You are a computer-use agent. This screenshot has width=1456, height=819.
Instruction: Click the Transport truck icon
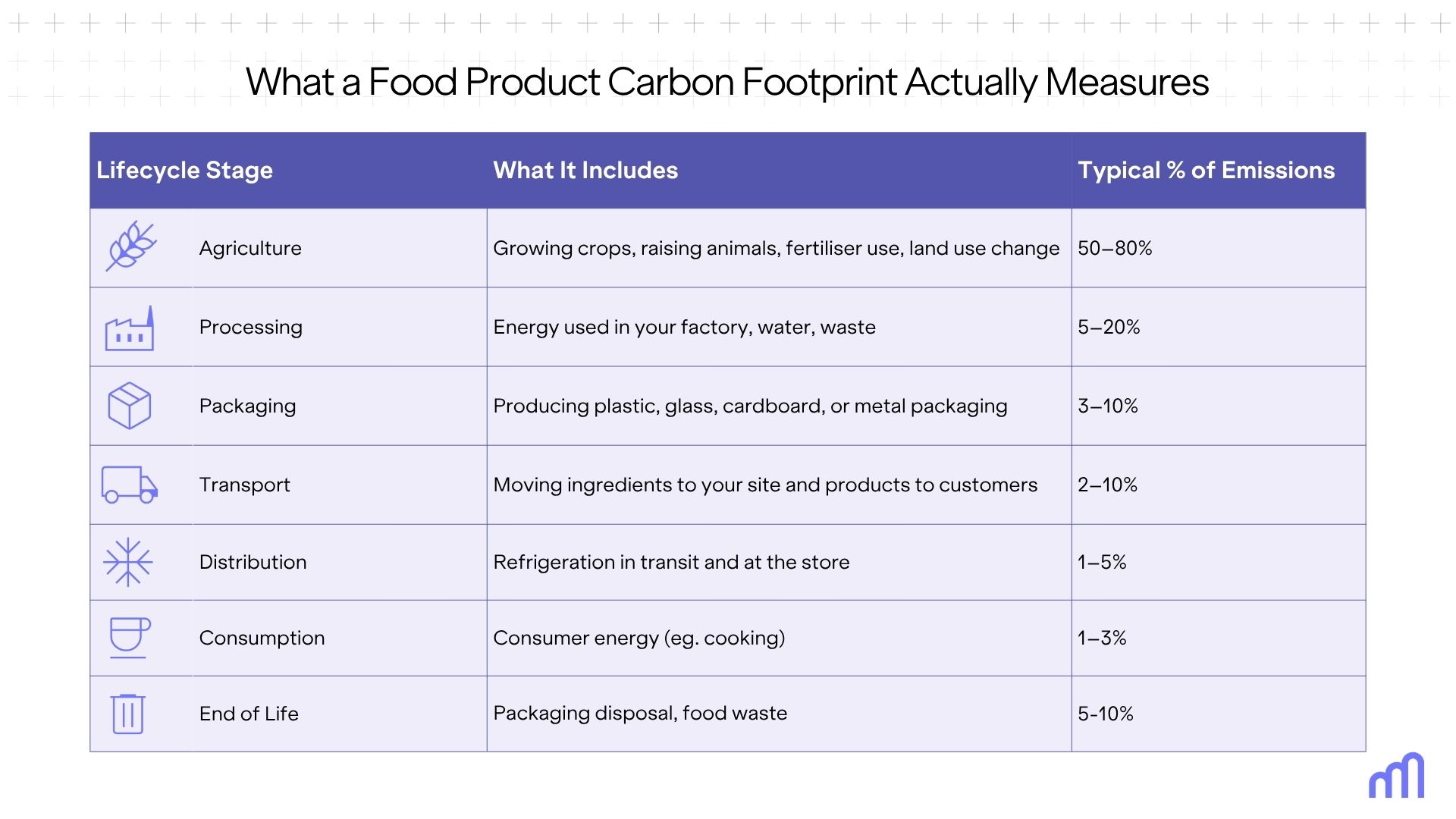[x=130, y=485]
